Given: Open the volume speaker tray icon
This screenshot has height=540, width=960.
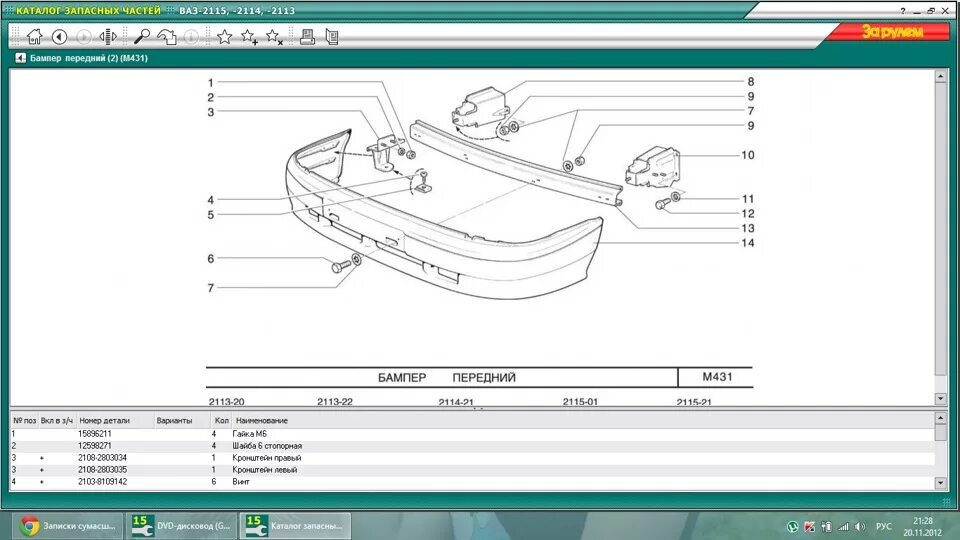Looking at the screenshot, I should pos(860,526).
